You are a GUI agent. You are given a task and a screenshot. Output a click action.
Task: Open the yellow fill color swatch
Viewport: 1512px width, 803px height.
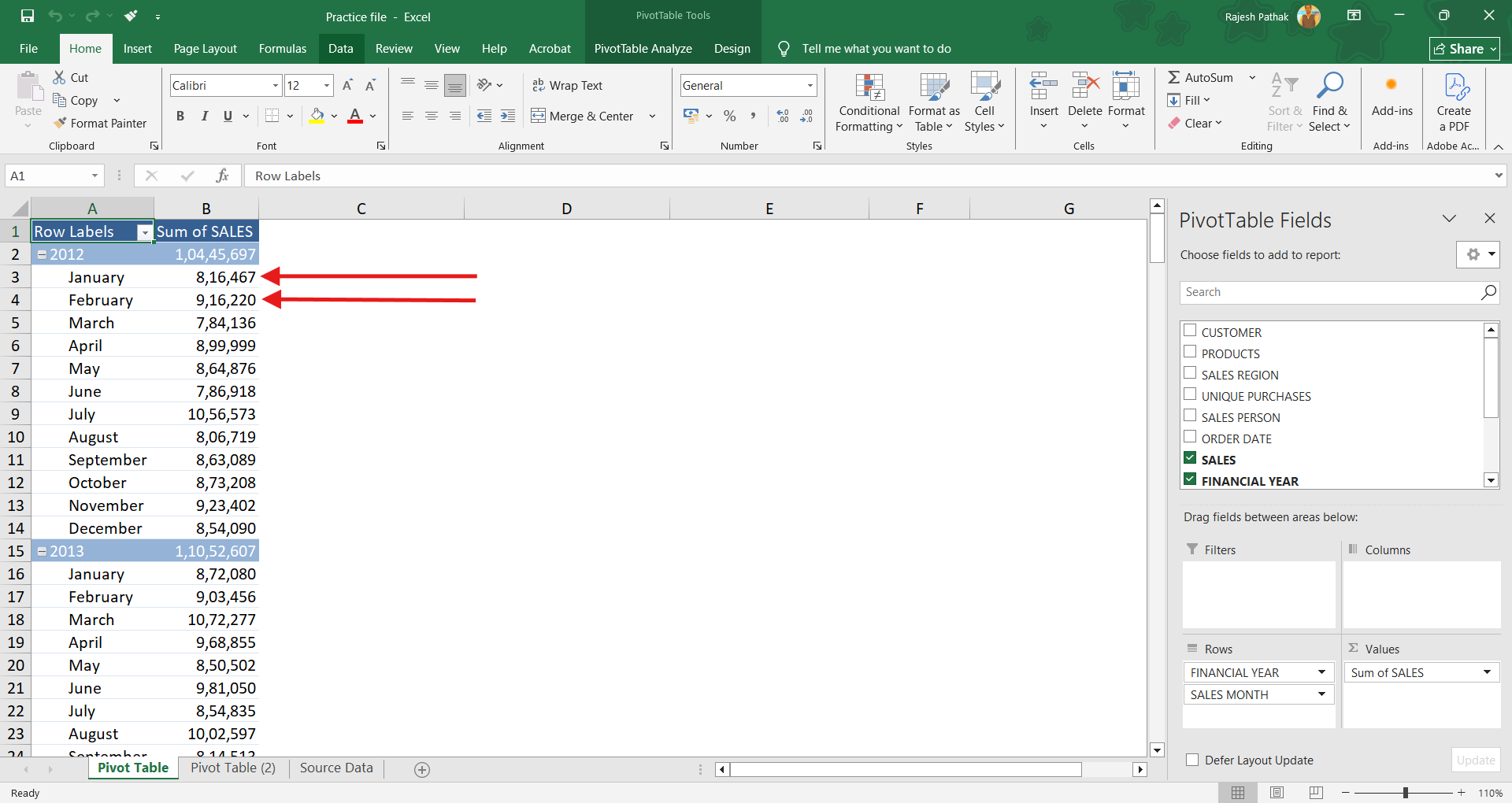pos(317,117)
